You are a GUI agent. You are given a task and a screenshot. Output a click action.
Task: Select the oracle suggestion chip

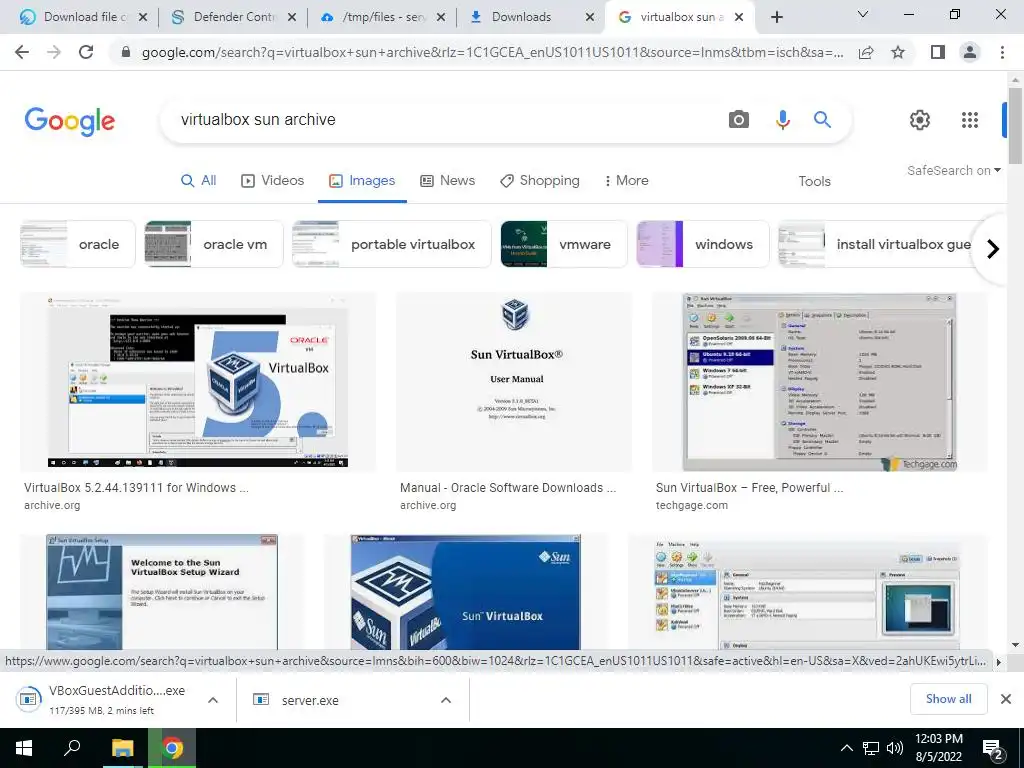click(78, 244)
